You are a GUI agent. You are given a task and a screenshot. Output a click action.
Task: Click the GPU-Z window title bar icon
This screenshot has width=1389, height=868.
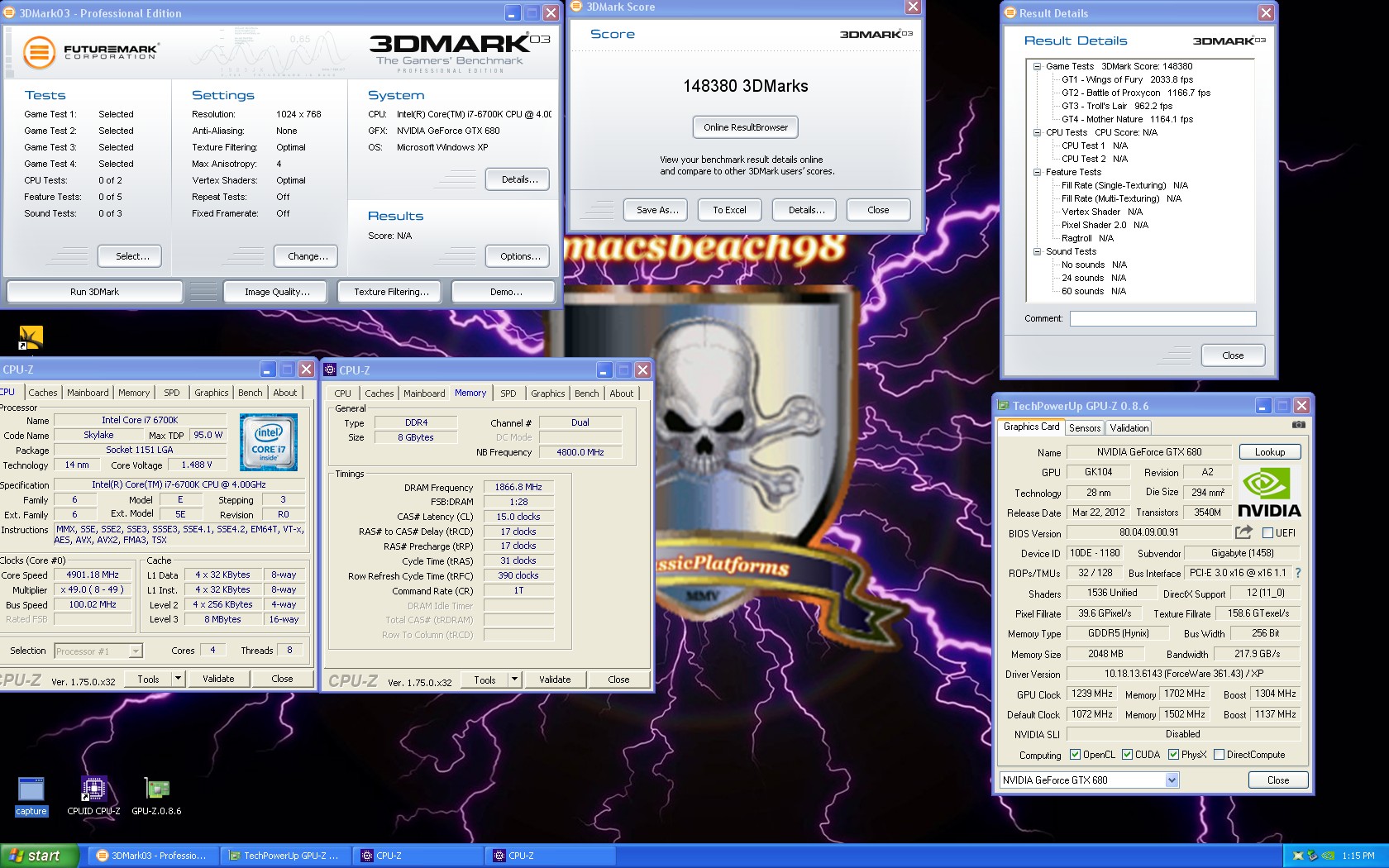[x=1003, y=405]
